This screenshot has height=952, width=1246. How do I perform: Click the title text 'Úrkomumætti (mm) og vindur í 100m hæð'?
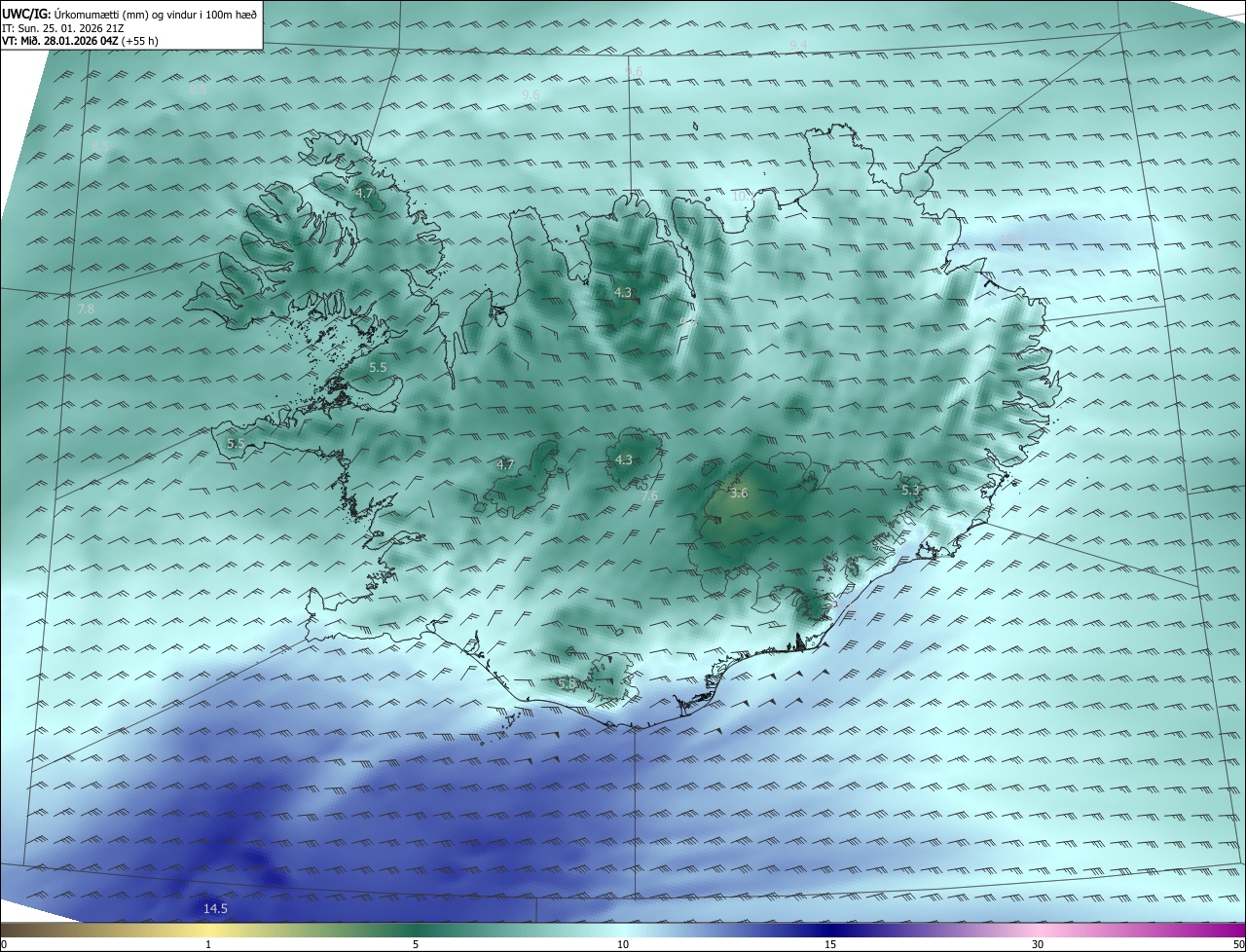coord(156,15)
